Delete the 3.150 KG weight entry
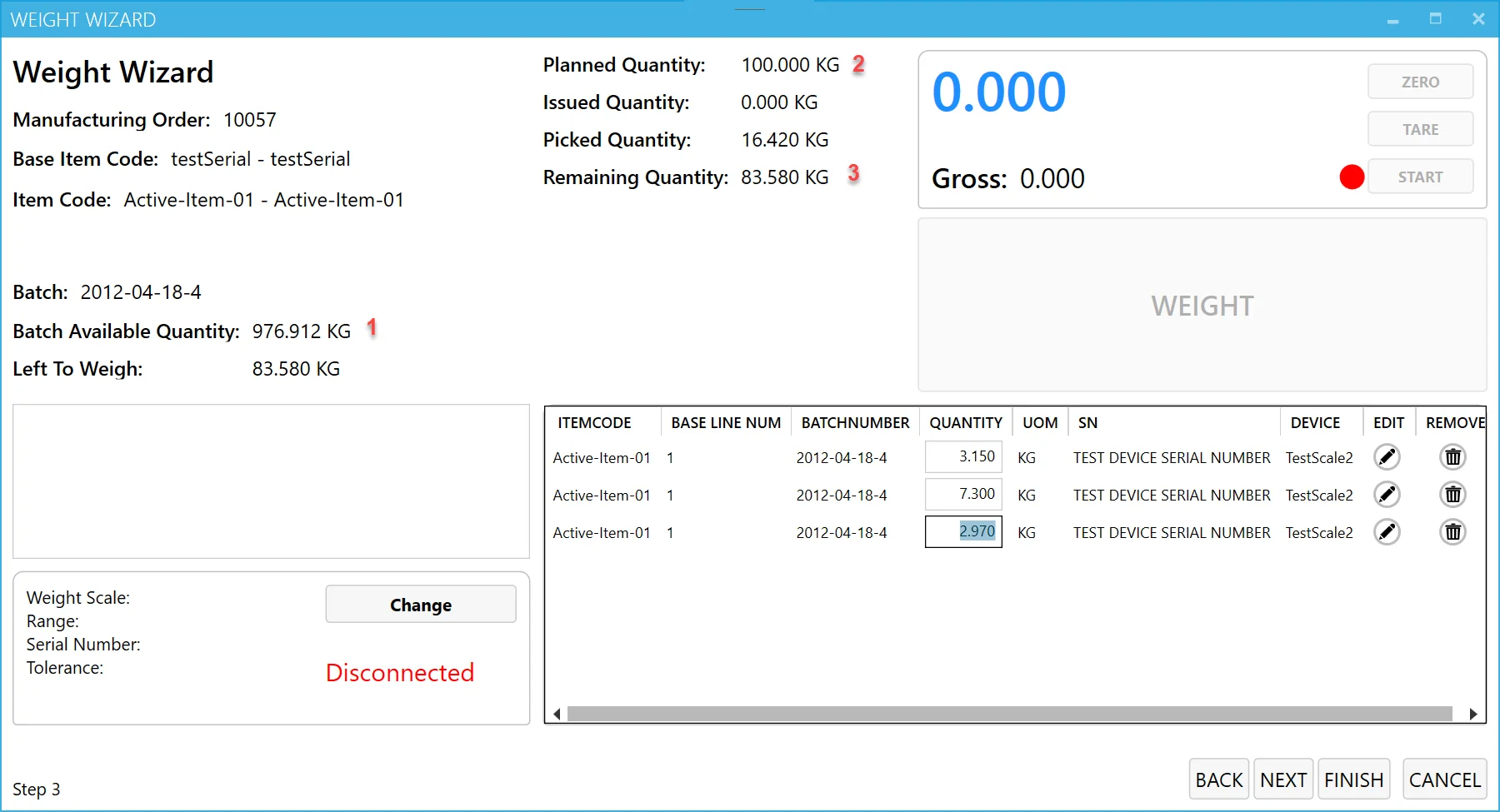The height and width of the screenshot is (812, 1500). 1452,457
